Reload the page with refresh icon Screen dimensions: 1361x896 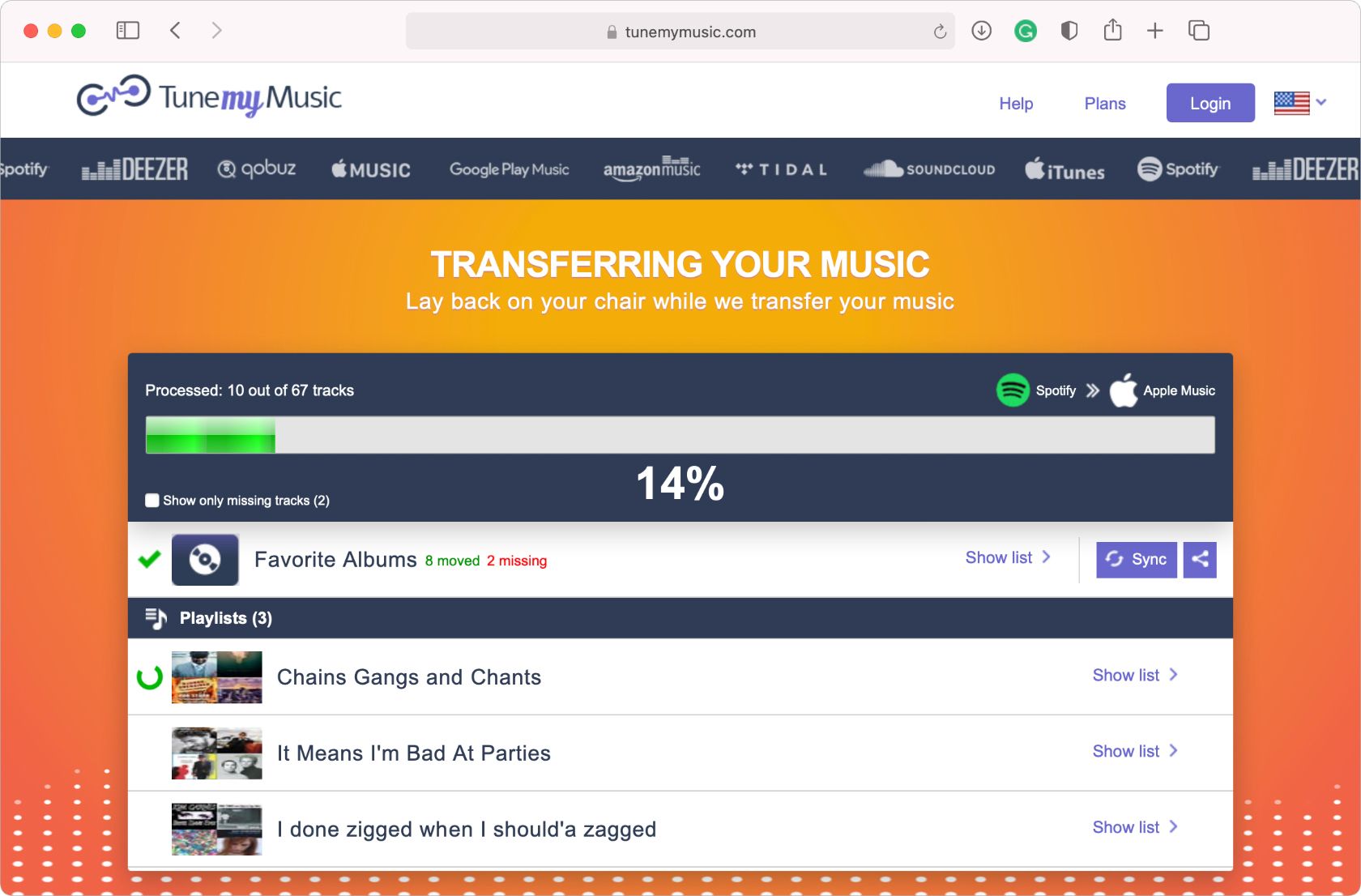(940, 32)
